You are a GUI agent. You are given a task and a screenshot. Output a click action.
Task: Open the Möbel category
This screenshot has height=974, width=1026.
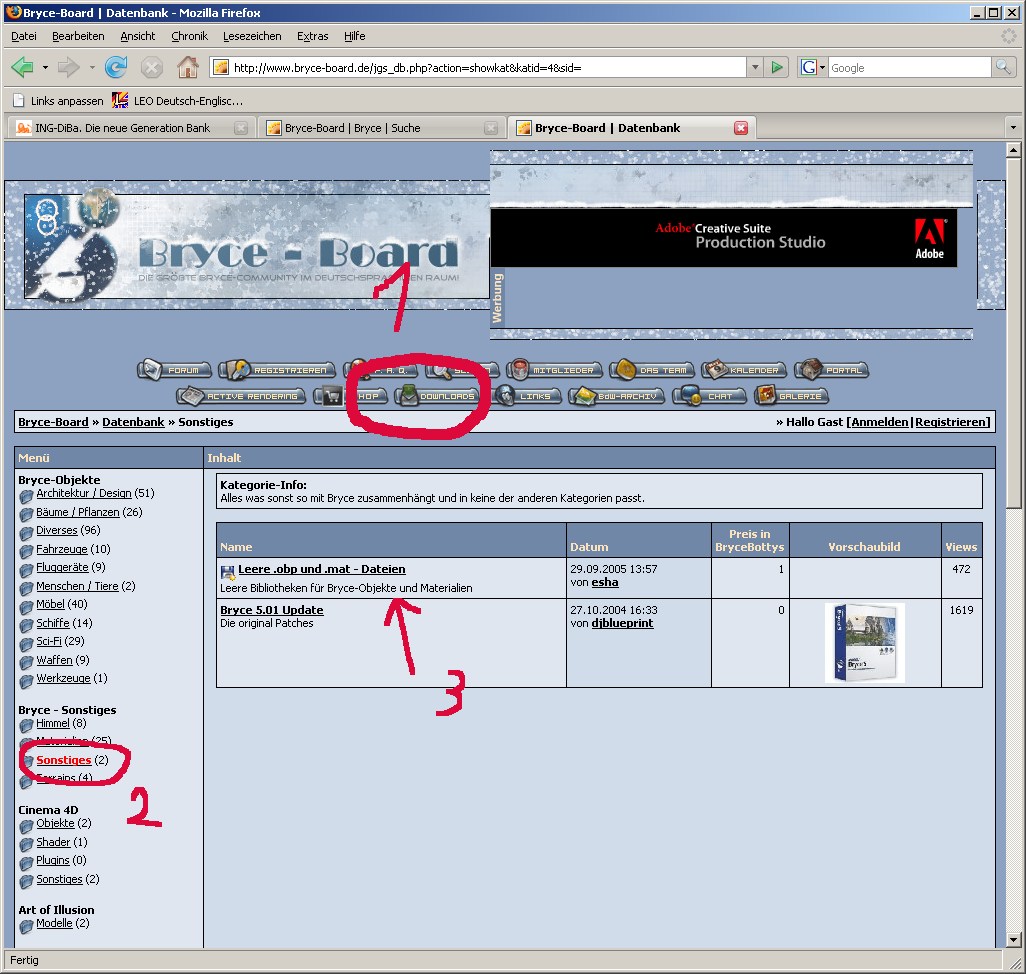point(50,604)
